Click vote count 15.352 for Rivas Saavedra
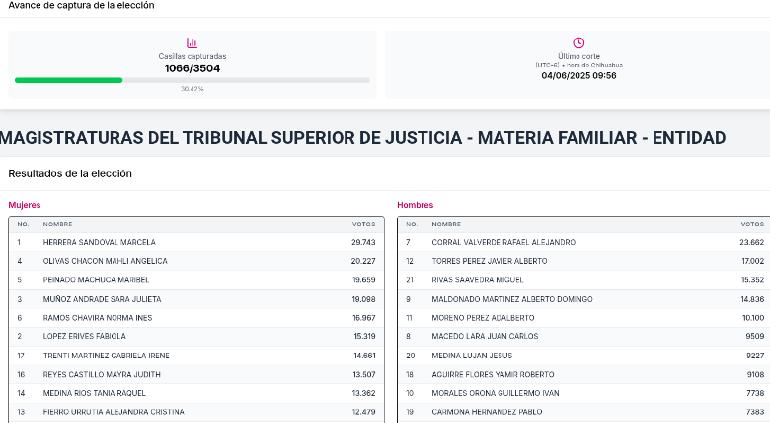Image resolution: width=770 pixels, height=423 pixels. 753,280
